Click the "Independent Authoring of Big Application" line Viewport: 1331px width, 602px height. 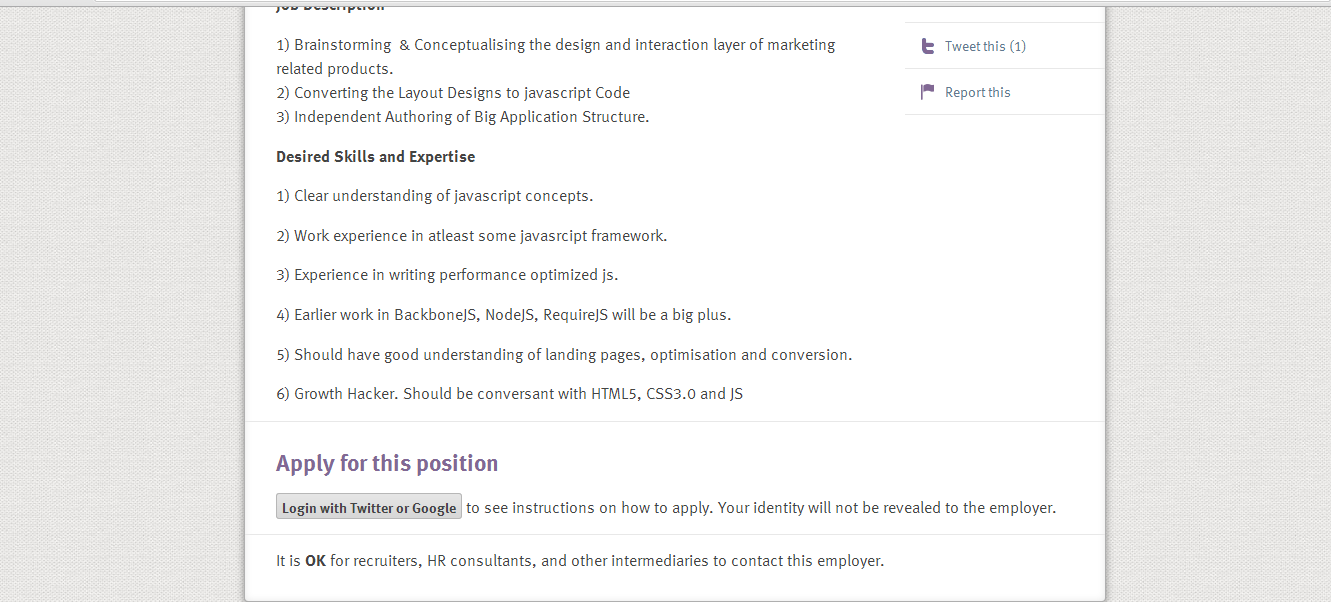pos(463,117)
